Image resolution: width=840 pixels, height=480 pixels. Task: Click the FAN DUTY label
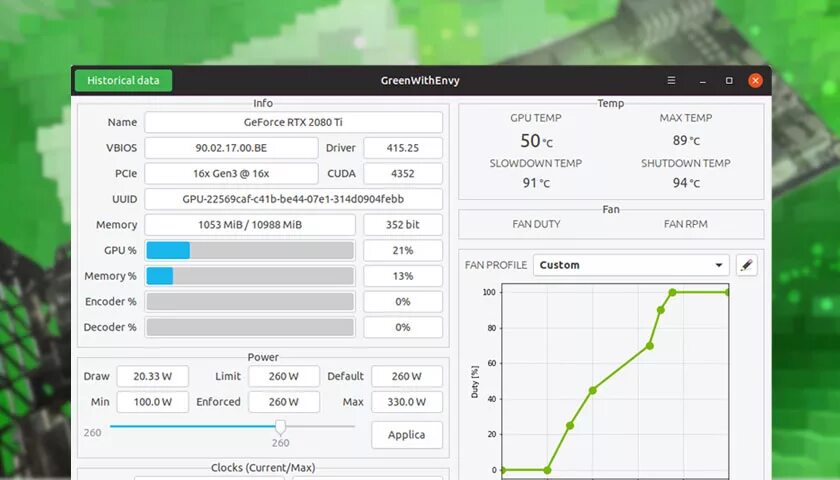[536, 224]
